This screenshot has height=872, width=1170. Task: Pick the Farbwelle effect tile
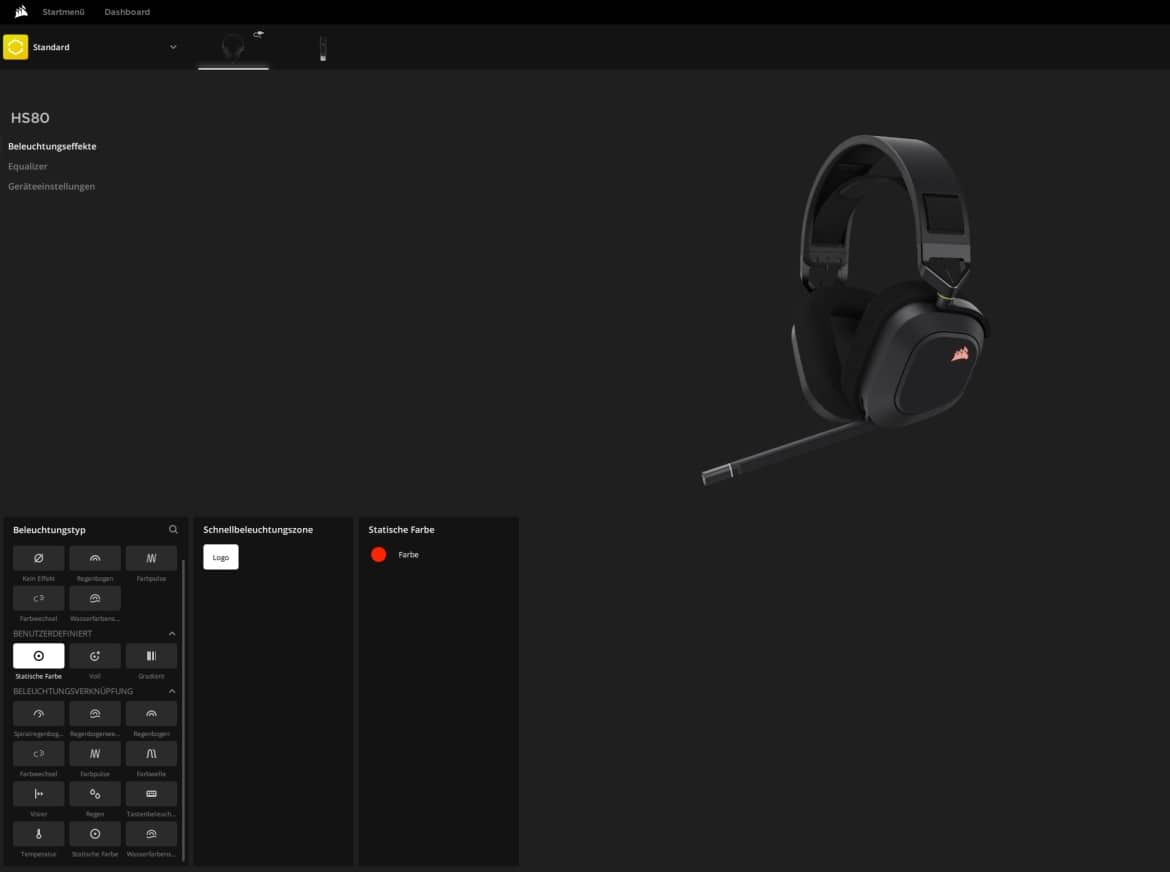151,754
